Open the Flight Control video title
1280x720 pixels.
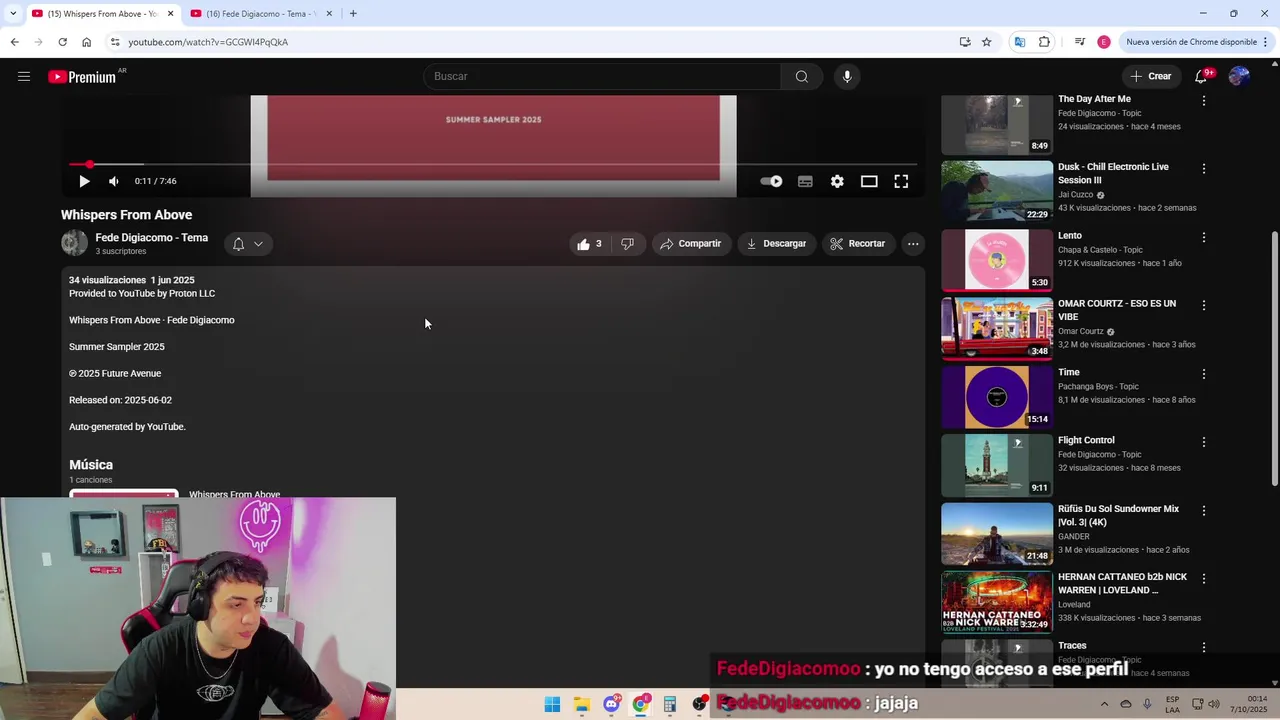[x=1086, y=440]
